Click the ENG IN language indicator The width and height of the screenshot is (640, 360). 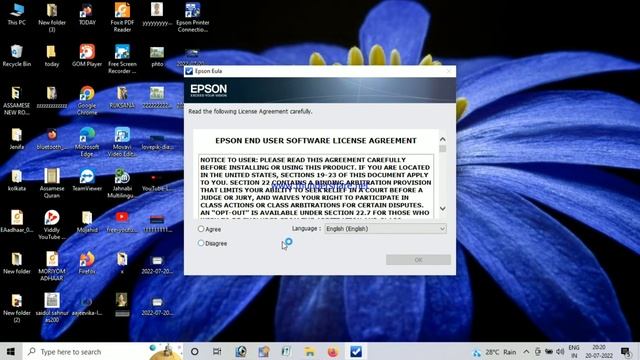pyautogui.click(x=574, y=352)
